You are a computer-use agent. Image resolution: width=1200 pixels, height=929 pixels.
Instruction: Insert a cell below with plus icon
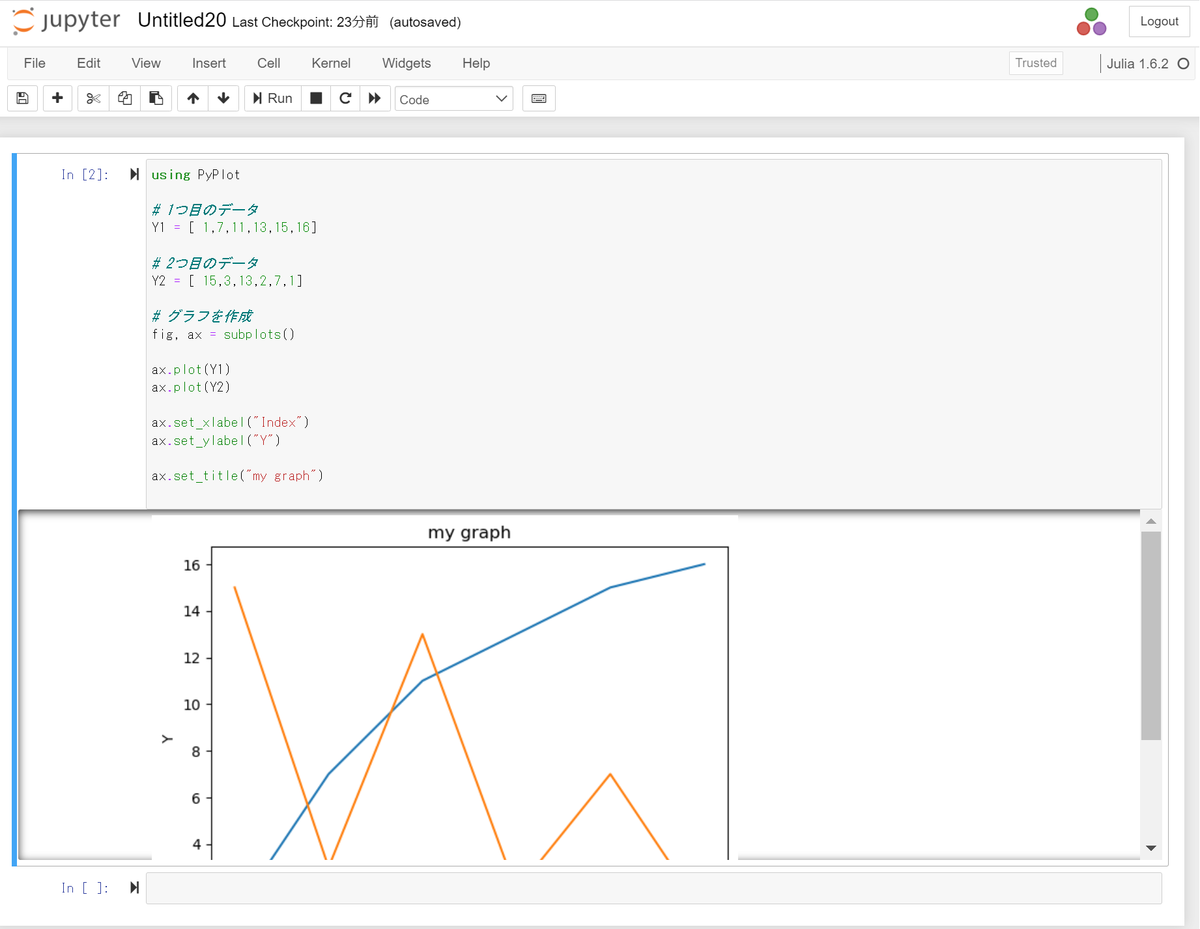pos(57,98)
